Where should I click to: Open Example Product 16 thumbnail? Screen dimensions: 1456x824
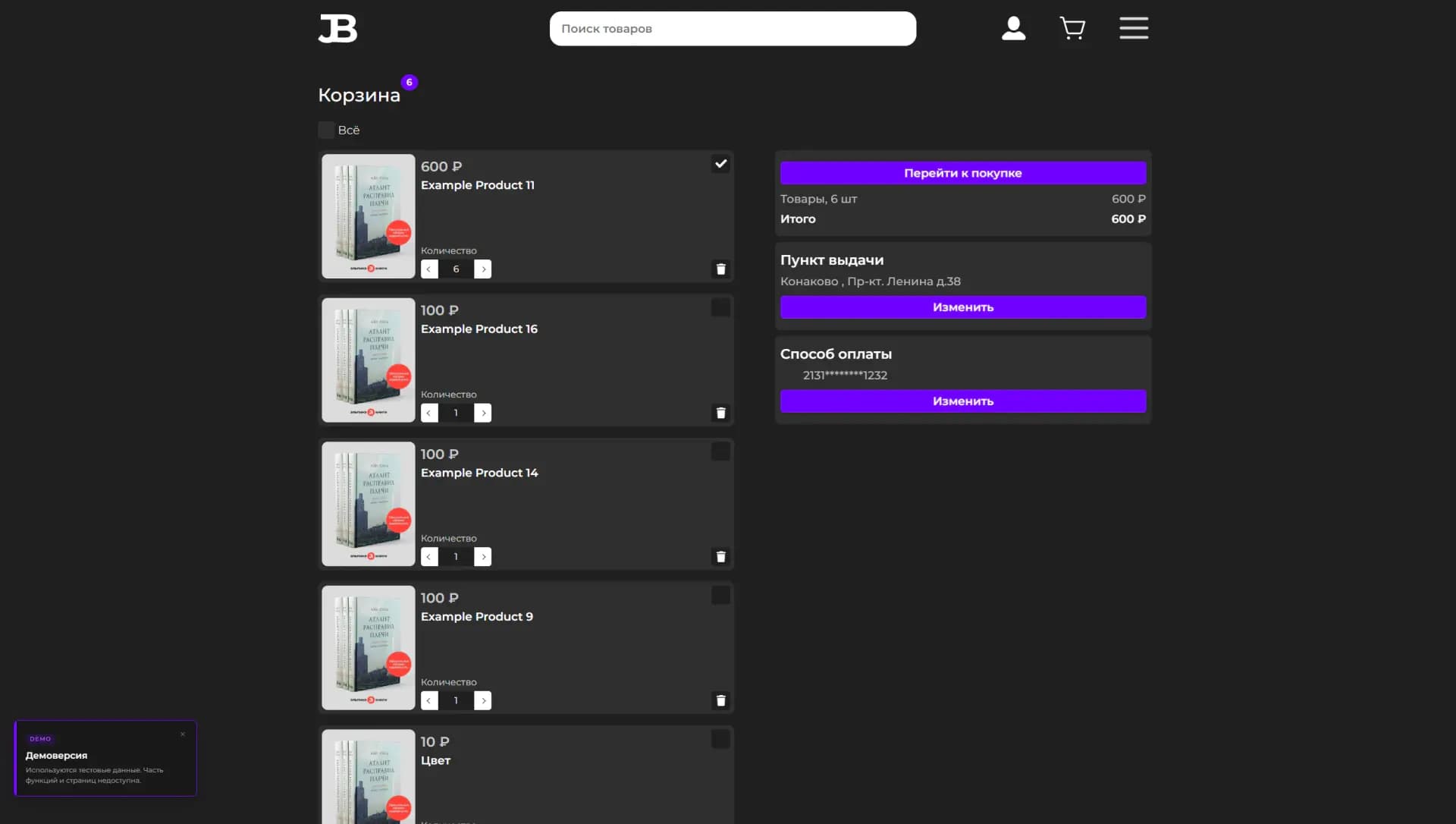(x=369, y=360)
